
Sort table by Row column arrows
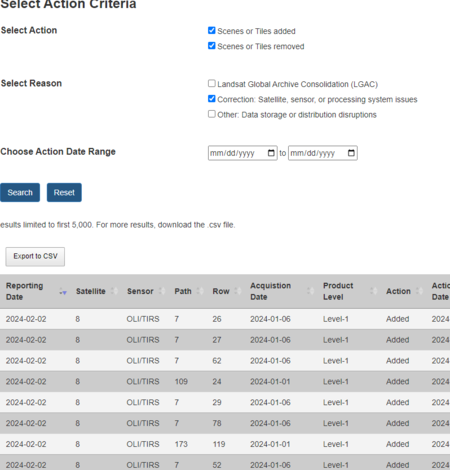click(x=238, y=291)
